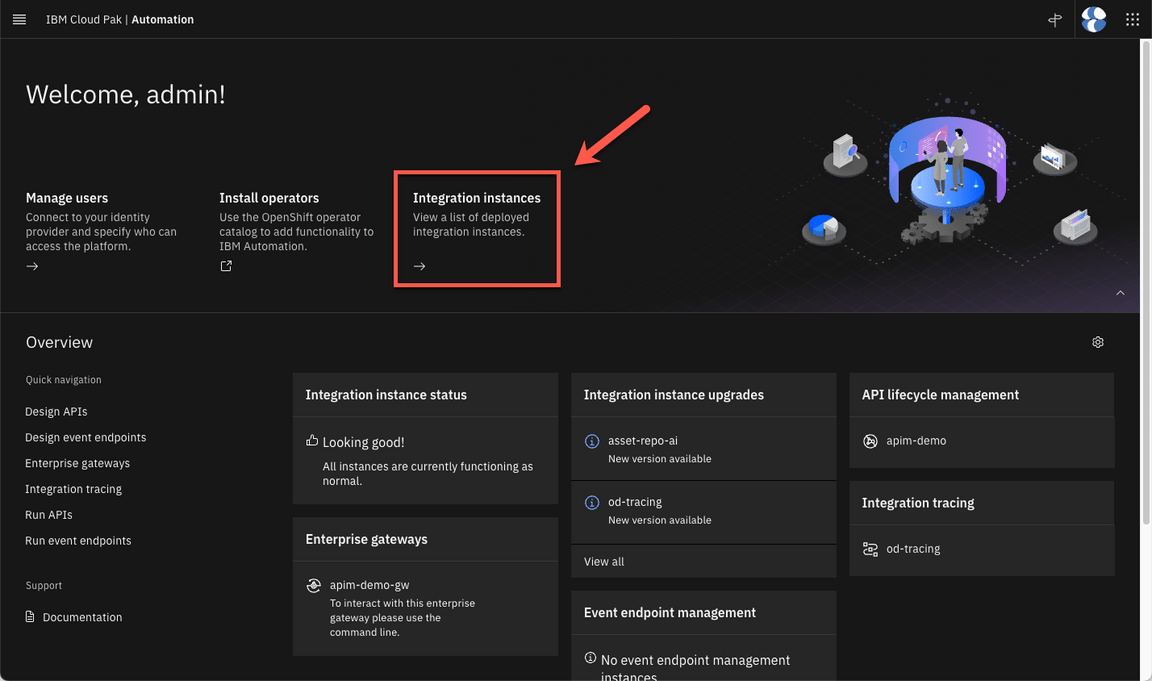Viewport: 1152px width, 681px height.
Task: Select the od-tracing upgrade notification
Action: coord(635,502)
